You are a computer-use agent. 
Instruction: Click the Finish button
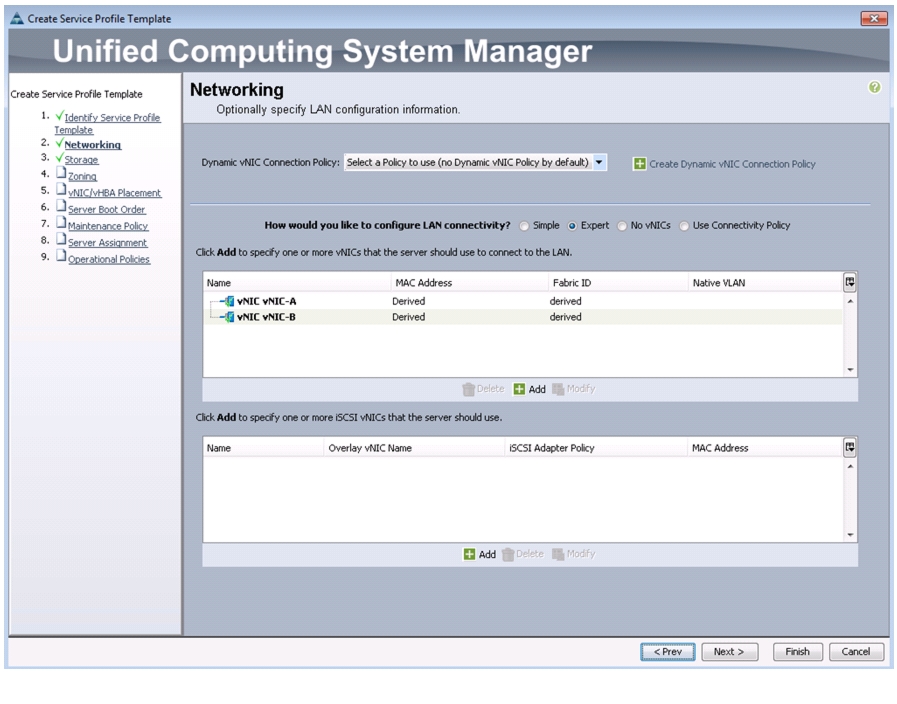[797, 652]
